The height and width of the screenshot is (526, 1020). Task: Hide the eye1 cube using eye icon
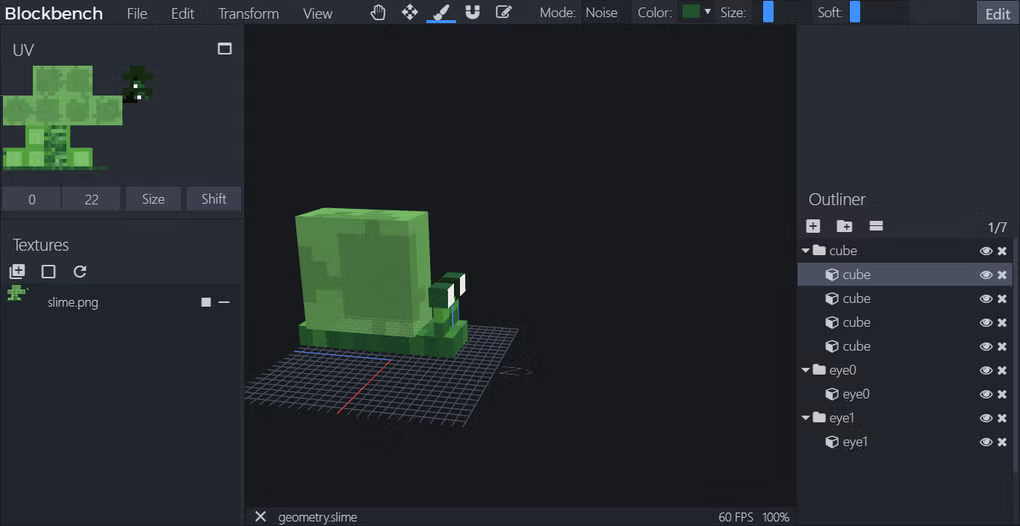[985, 443]
